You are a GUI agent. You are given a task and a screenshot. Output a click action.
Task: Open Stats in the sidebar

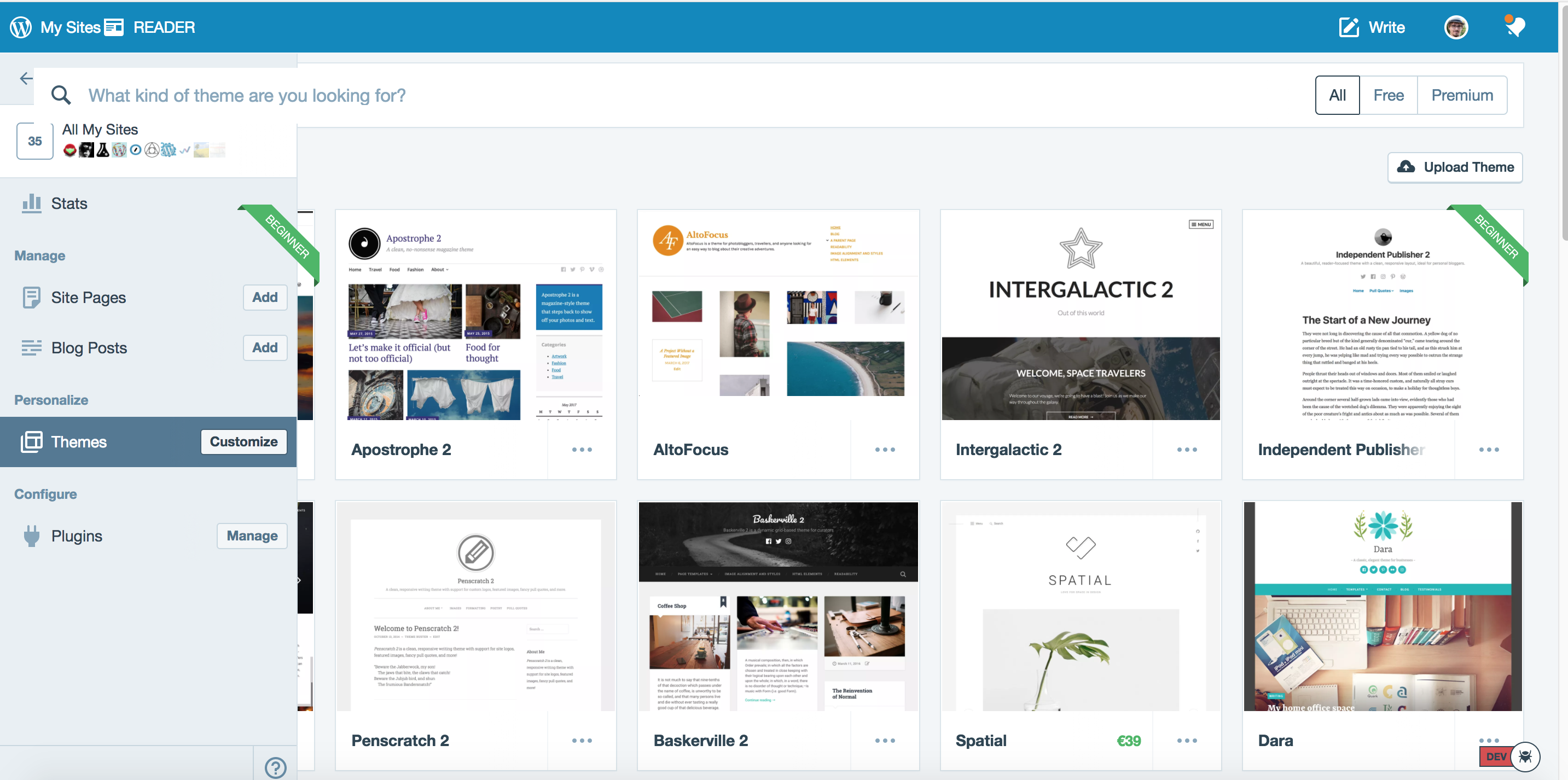click(x=69, y=203)
